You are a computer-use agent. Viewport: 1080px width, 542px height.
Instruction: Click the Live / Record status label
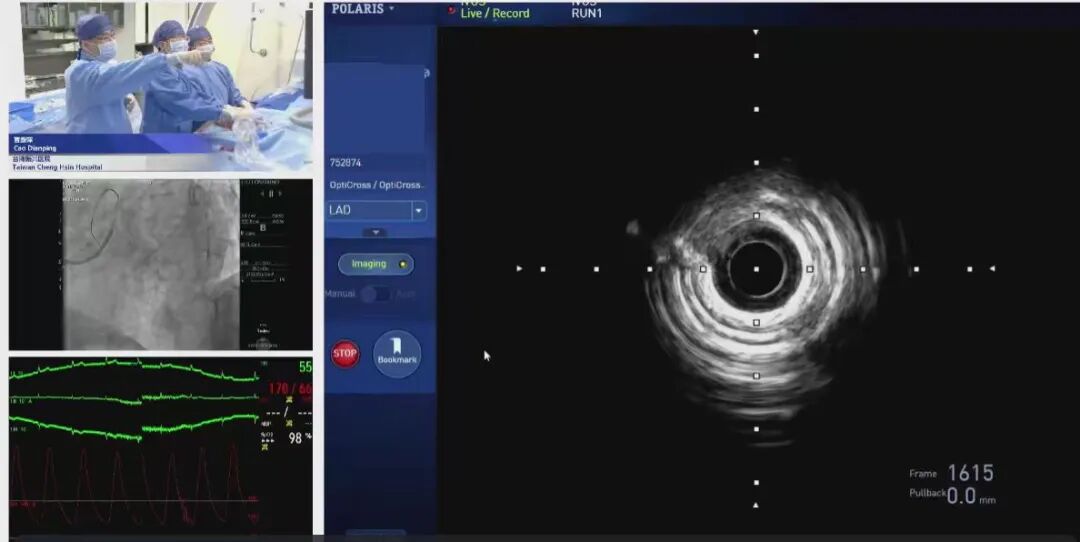click(494, 13)
